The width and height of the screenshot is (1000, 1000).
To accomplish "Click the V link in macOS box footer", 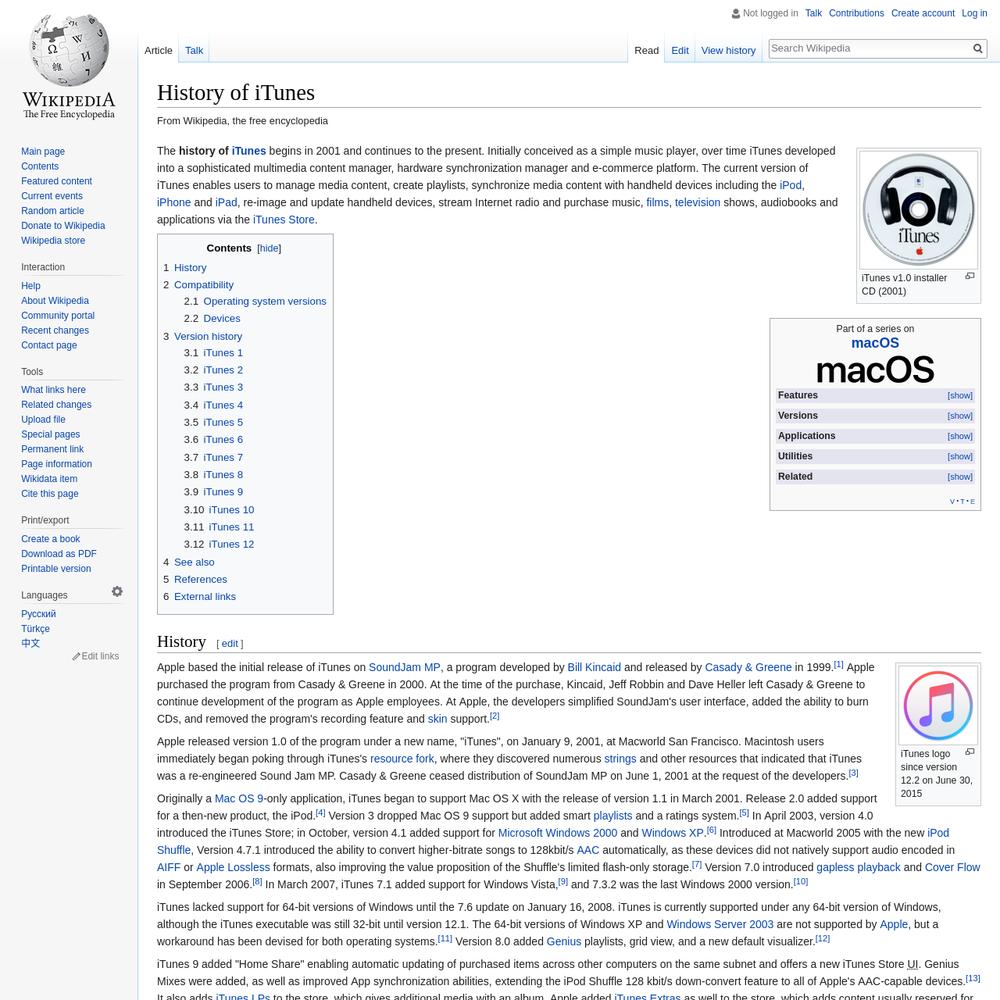I will click(x=952, y=502).
